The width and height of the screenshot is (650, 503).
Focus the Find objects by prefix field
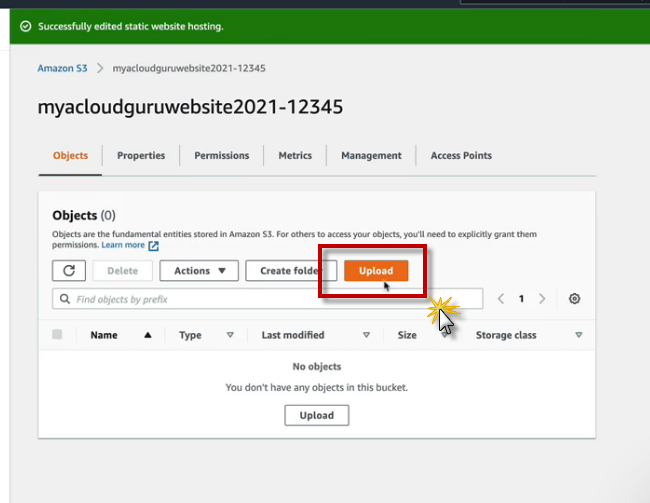pyautogui.click(x=267, y=299)
